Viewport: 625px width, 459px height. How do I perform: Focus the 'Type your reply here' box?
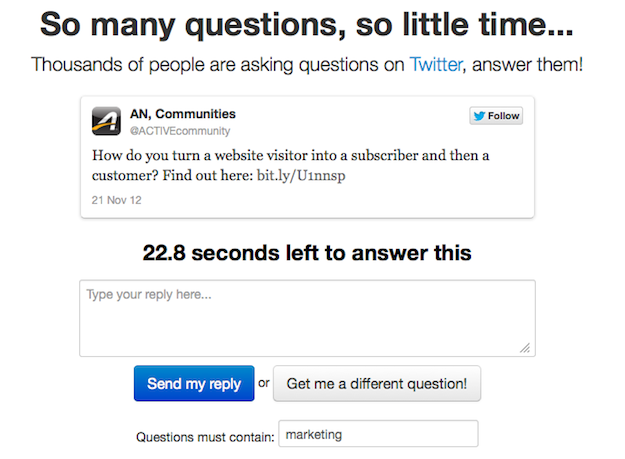tap(307, 318)
